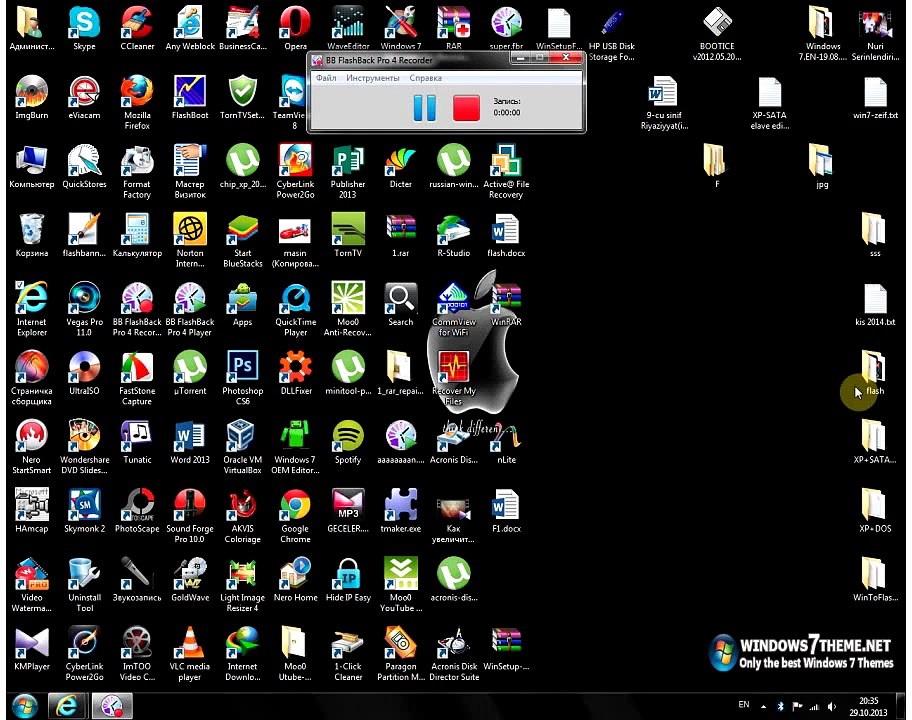Pause the FlashBack recording
This screenshot has width=912, height=720.
point(424,108)
